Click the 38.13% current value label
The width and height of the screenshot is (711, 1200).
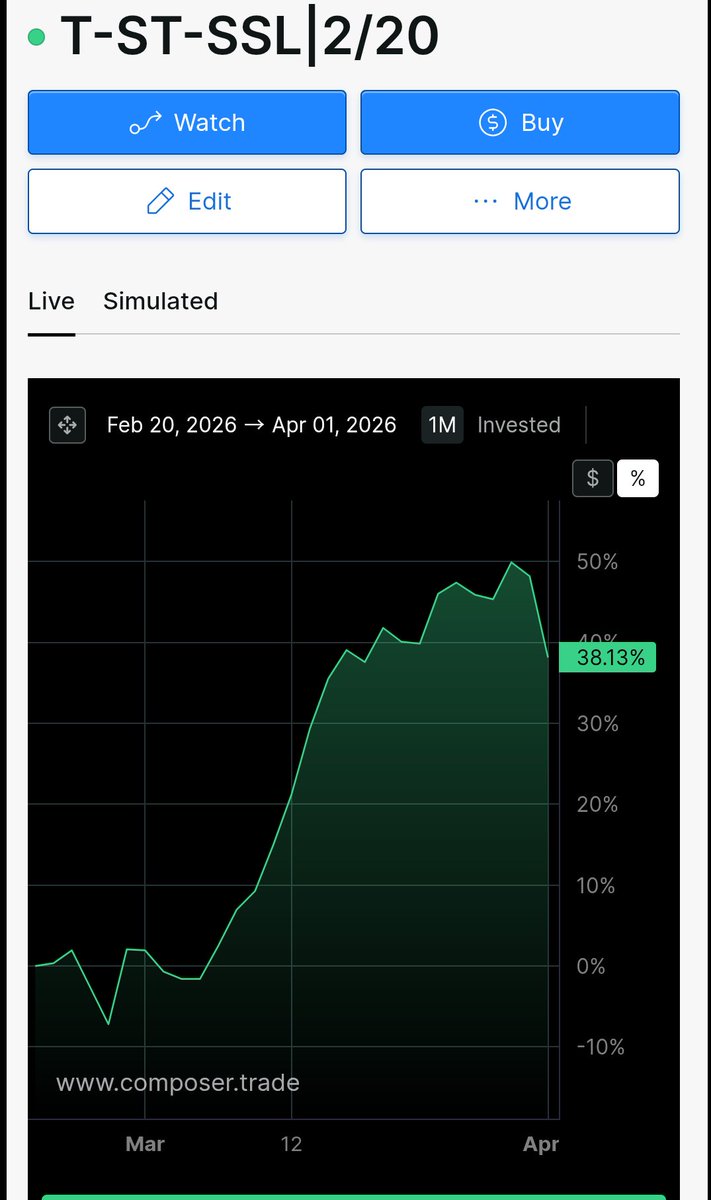point(607,657)
